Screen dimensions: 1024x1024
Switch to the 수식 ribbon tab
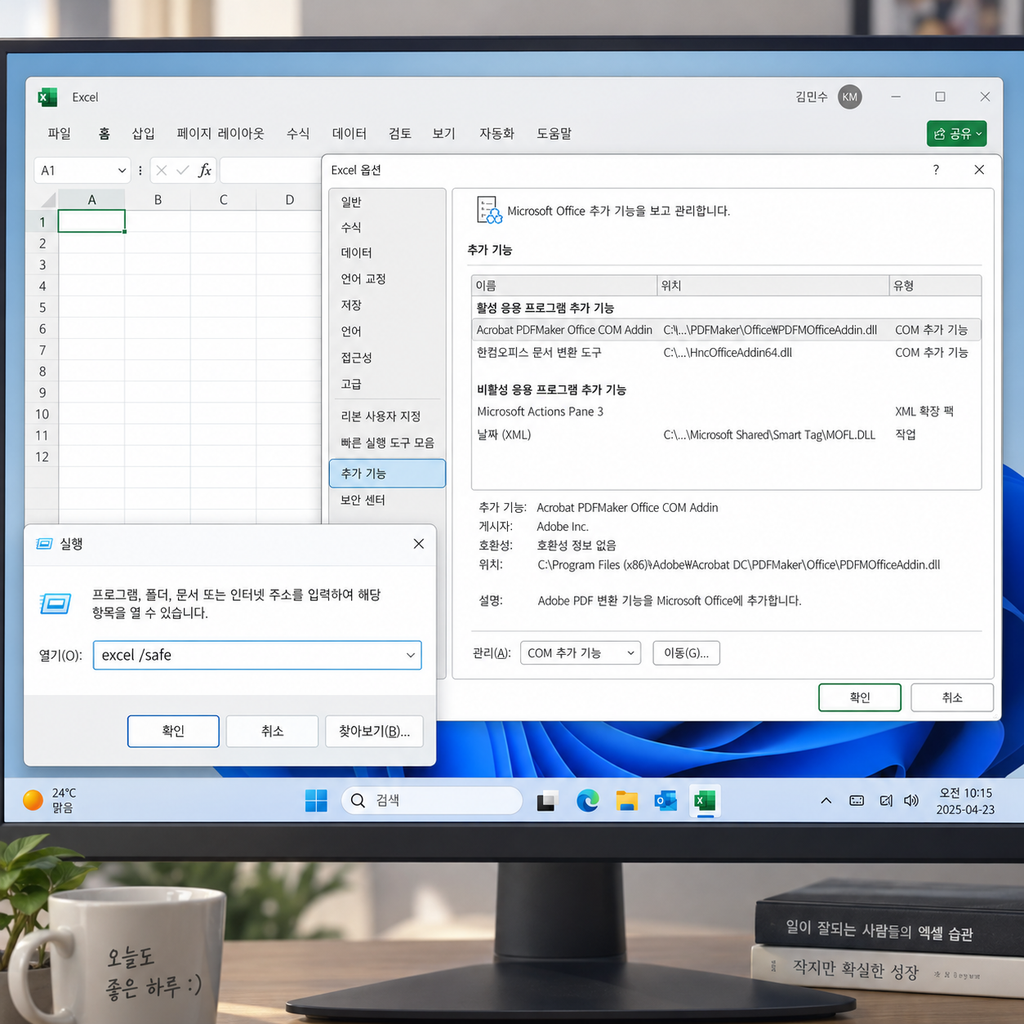coord(298,134)
